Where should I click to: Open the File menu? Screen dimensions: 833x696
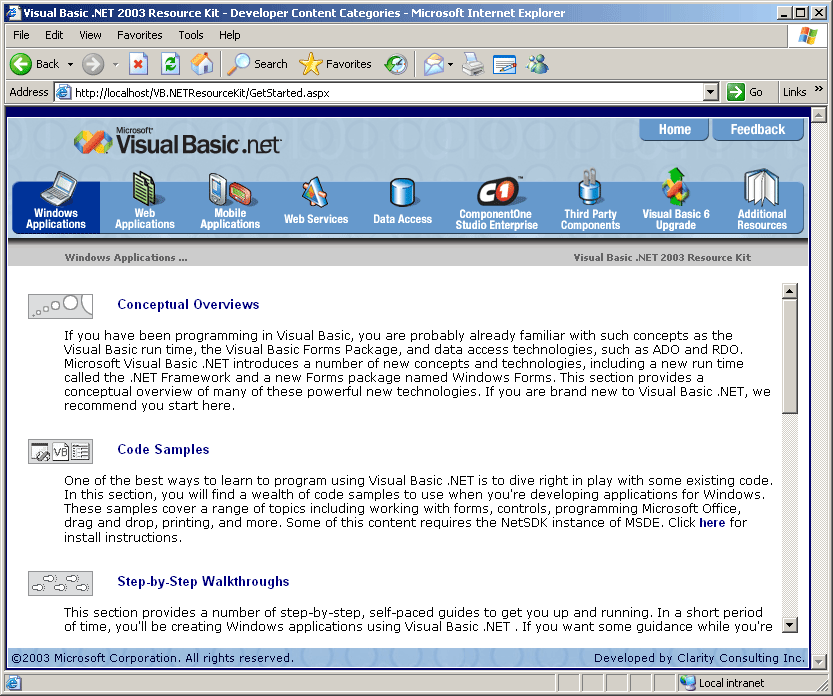(21, 35)
